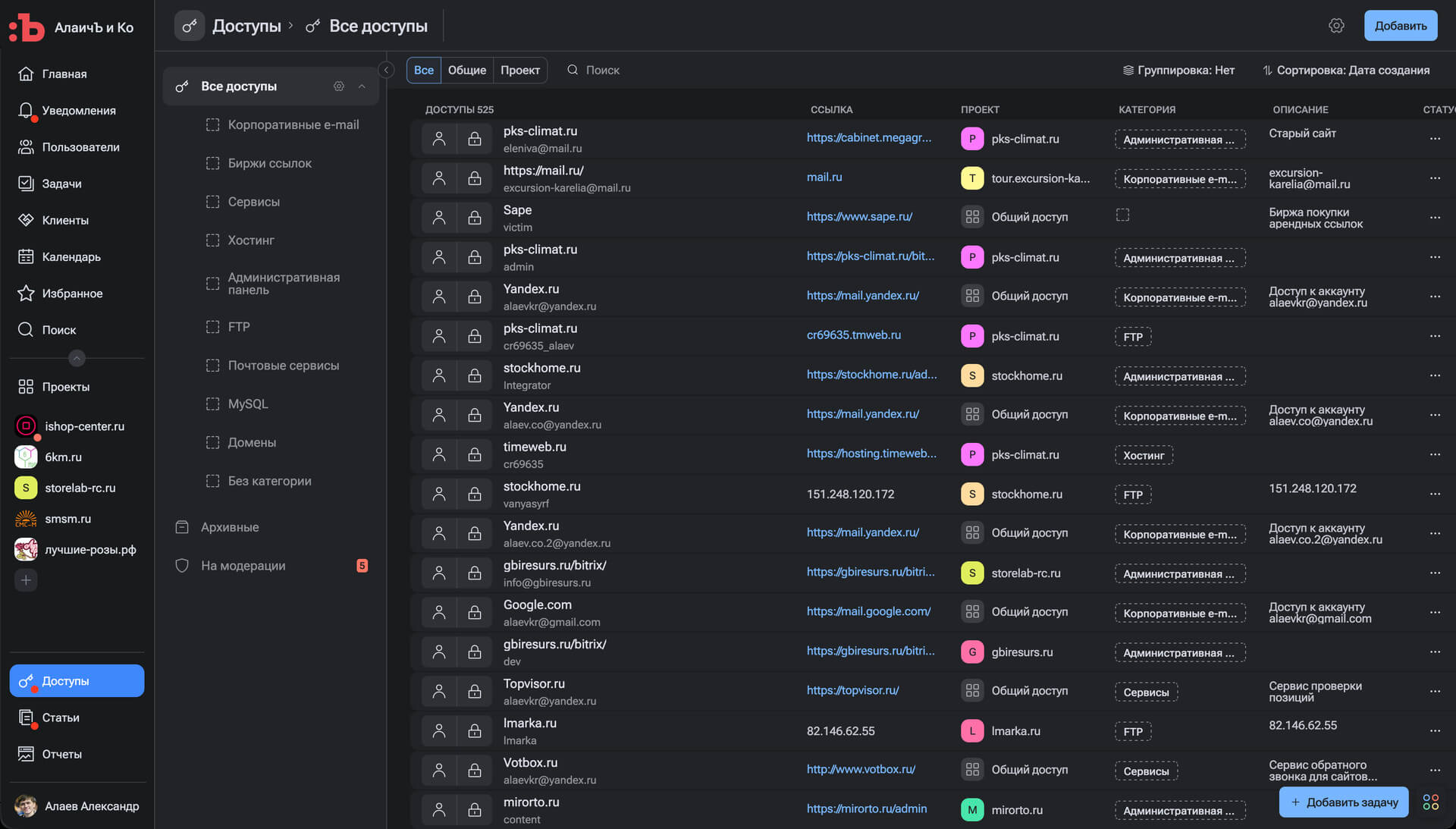This screenshot has height=829, width=1456.
Task: Switch to the Общие tab
Action: pos(466,71)
